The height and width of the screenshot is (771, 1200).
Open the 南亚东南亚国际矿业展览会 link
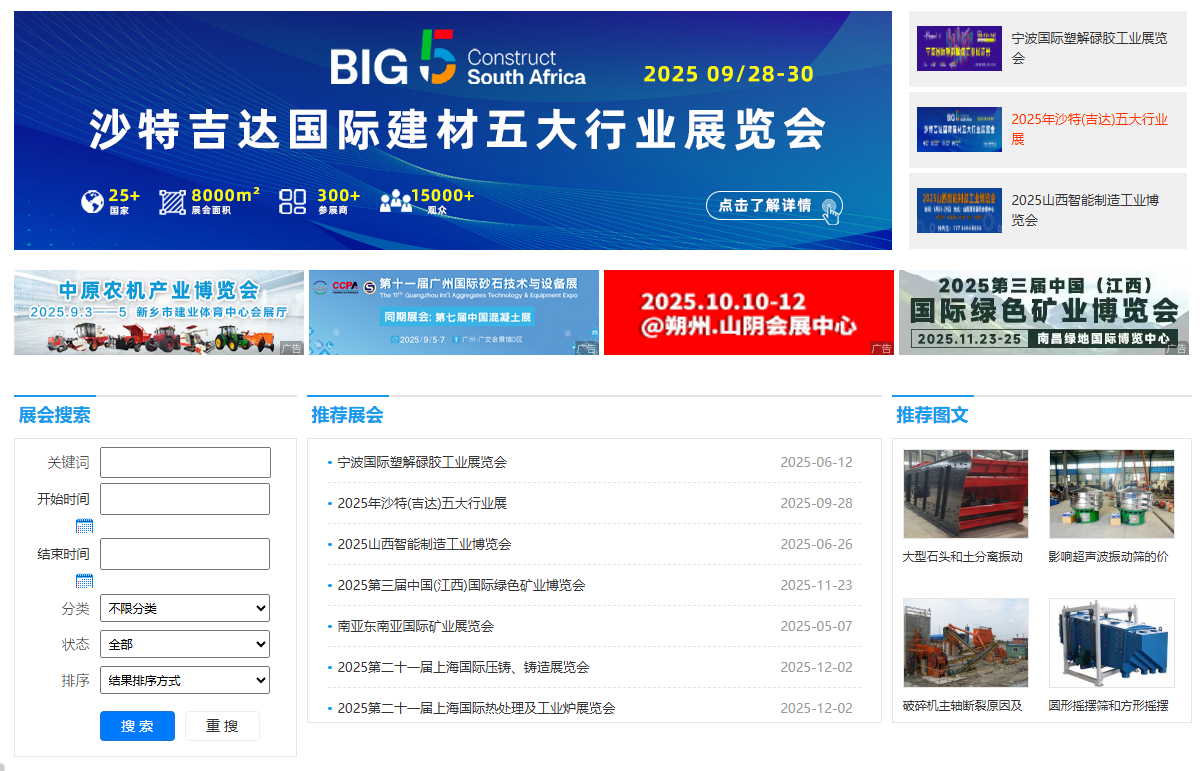point(415,626)
